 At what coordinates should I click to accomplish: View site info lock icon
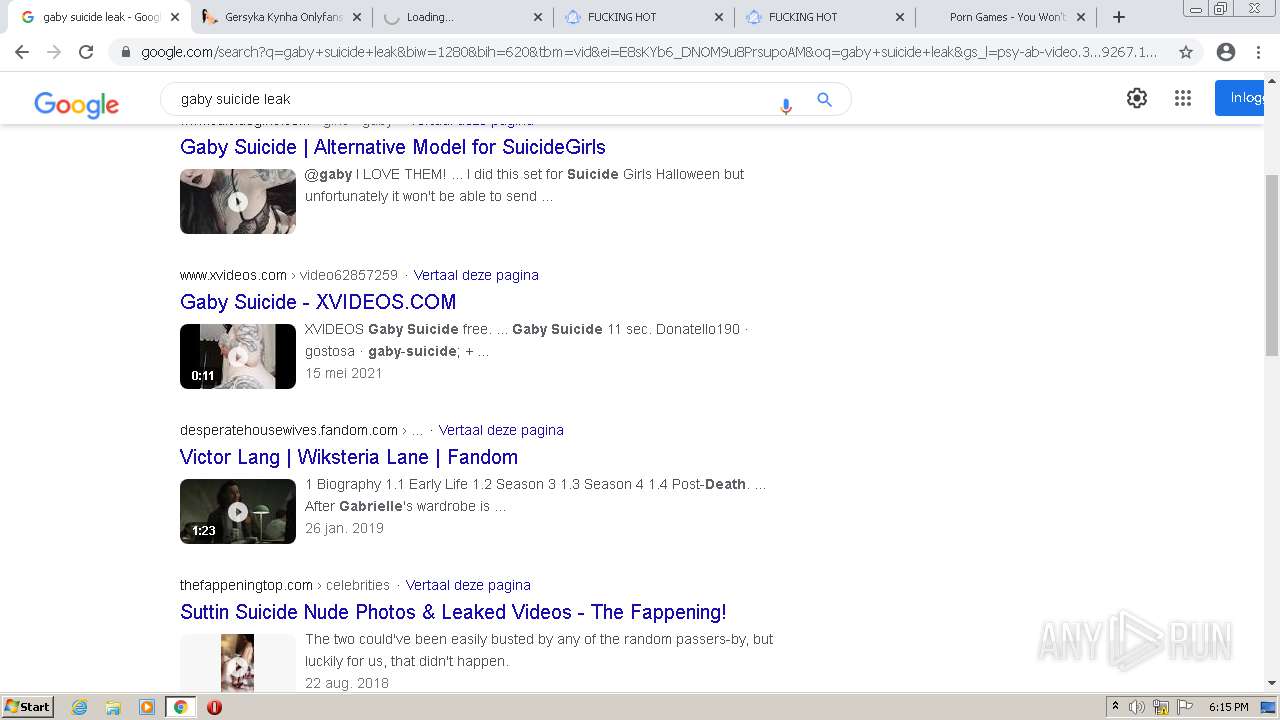125,52
